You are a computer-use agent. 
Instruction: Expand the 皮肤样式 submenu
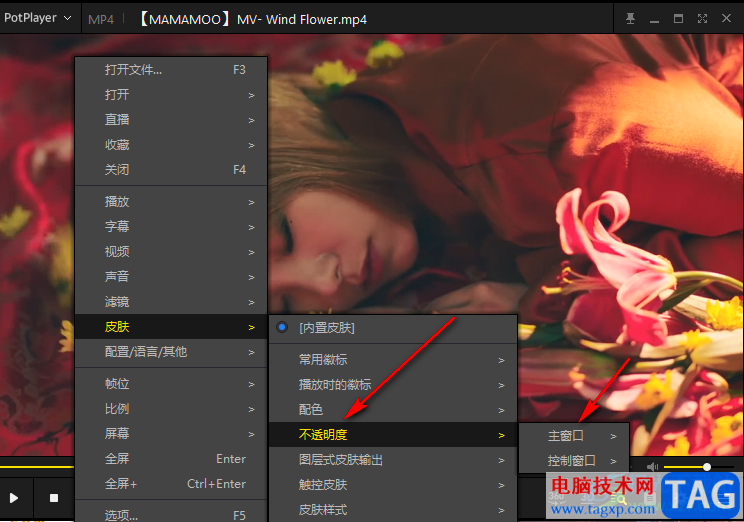pos(393,510)
